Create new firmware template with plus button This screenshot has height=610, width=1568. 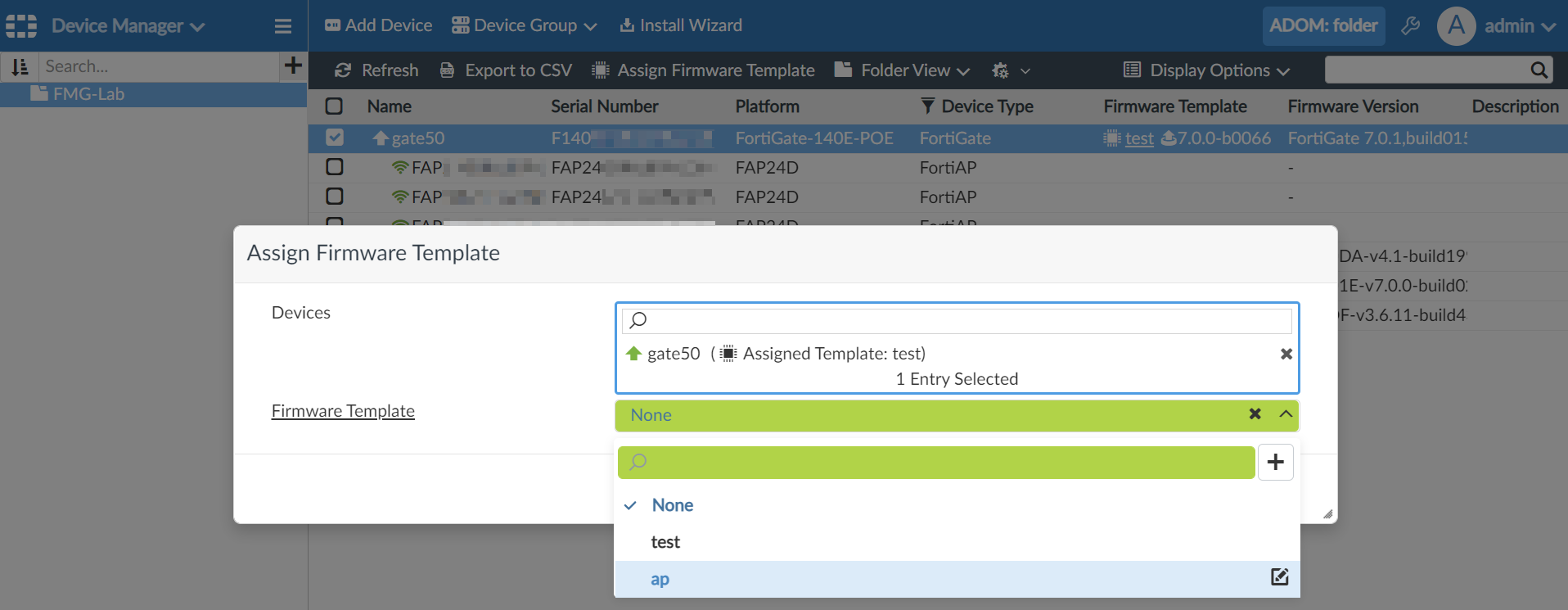click(x=1275, y=462)
